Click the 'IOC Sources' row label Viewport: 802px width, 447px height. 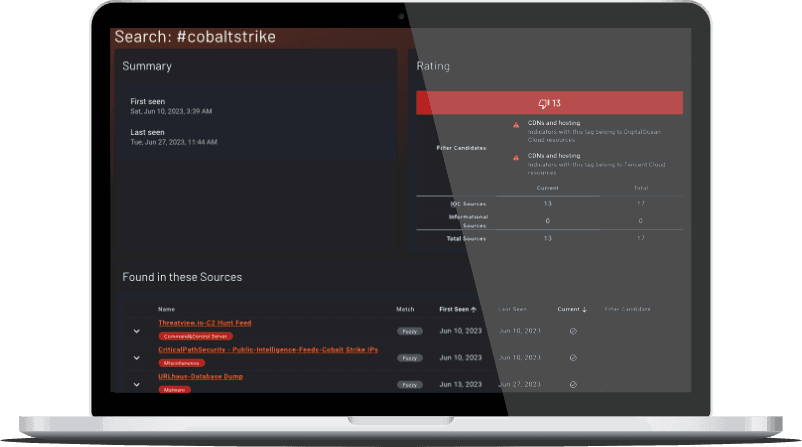click(x=468, y=204)
